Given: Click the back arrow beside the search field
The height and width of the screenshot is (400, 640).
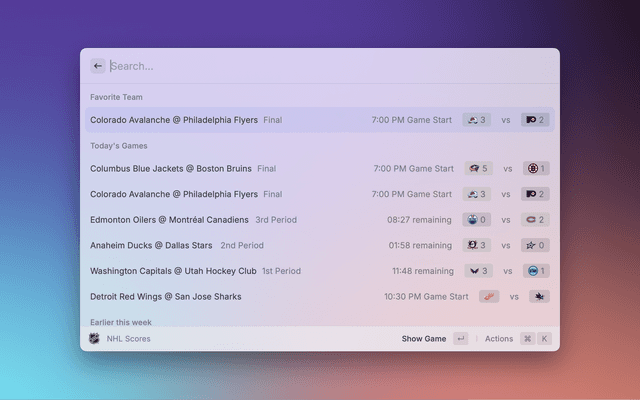Looking at the screenshot, I should (98, 66).
